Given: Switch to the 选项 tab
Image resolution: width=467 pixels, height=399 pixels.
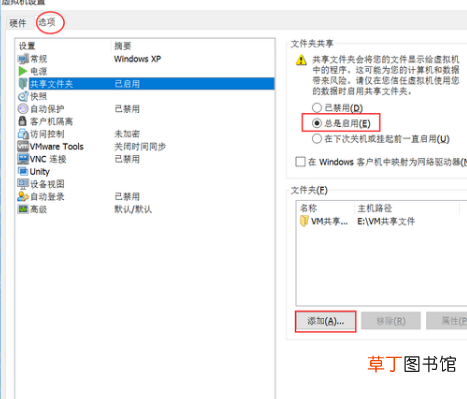Looking at the screenshot, I should 47,22.
